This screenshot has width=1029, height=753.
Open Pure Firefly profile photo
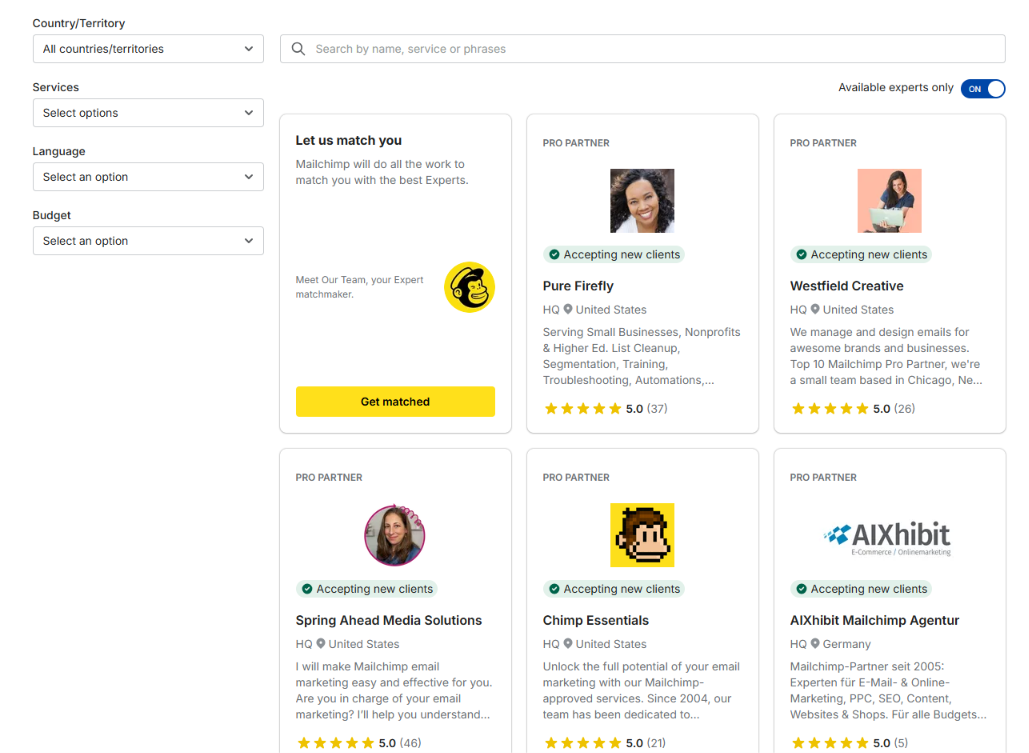[x=642, y=201]
